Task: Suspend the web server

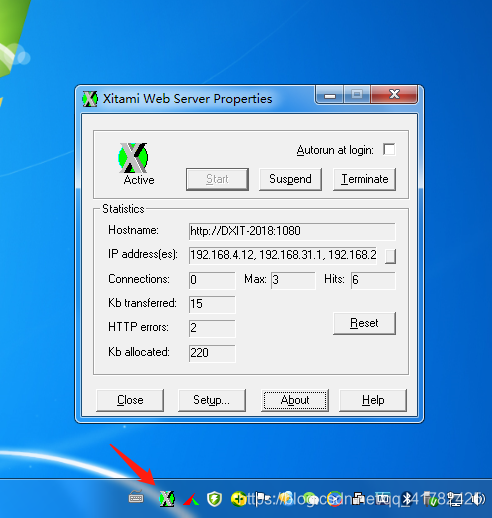Action: [x=290, y=179]
